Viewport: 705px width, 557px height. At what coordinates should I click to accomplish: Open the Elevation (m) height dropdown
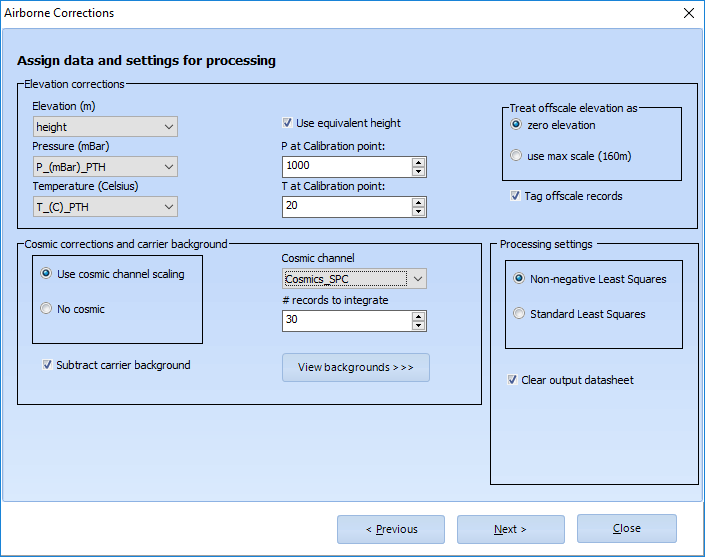point(105,127)
